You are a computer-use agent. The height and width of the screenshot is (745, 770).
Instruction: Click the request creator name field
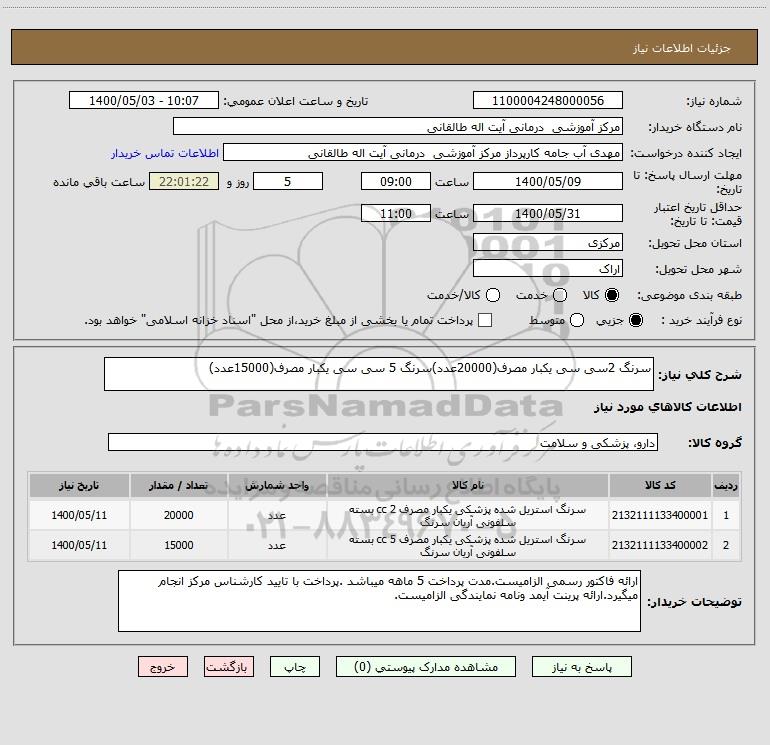(x=423, y=153)
